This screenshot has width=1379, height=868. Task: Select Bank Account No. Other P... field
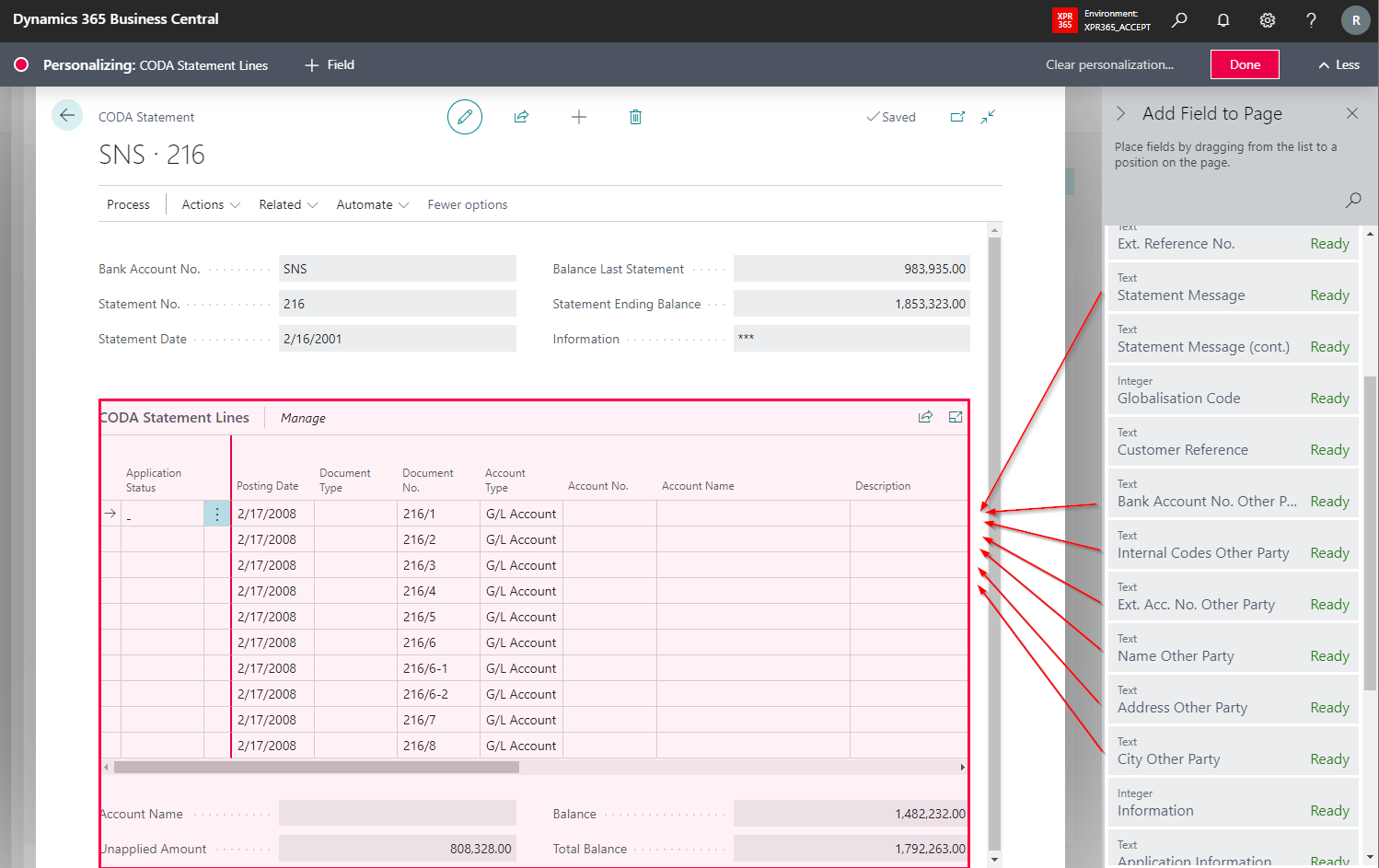[x=1234, y=492]
